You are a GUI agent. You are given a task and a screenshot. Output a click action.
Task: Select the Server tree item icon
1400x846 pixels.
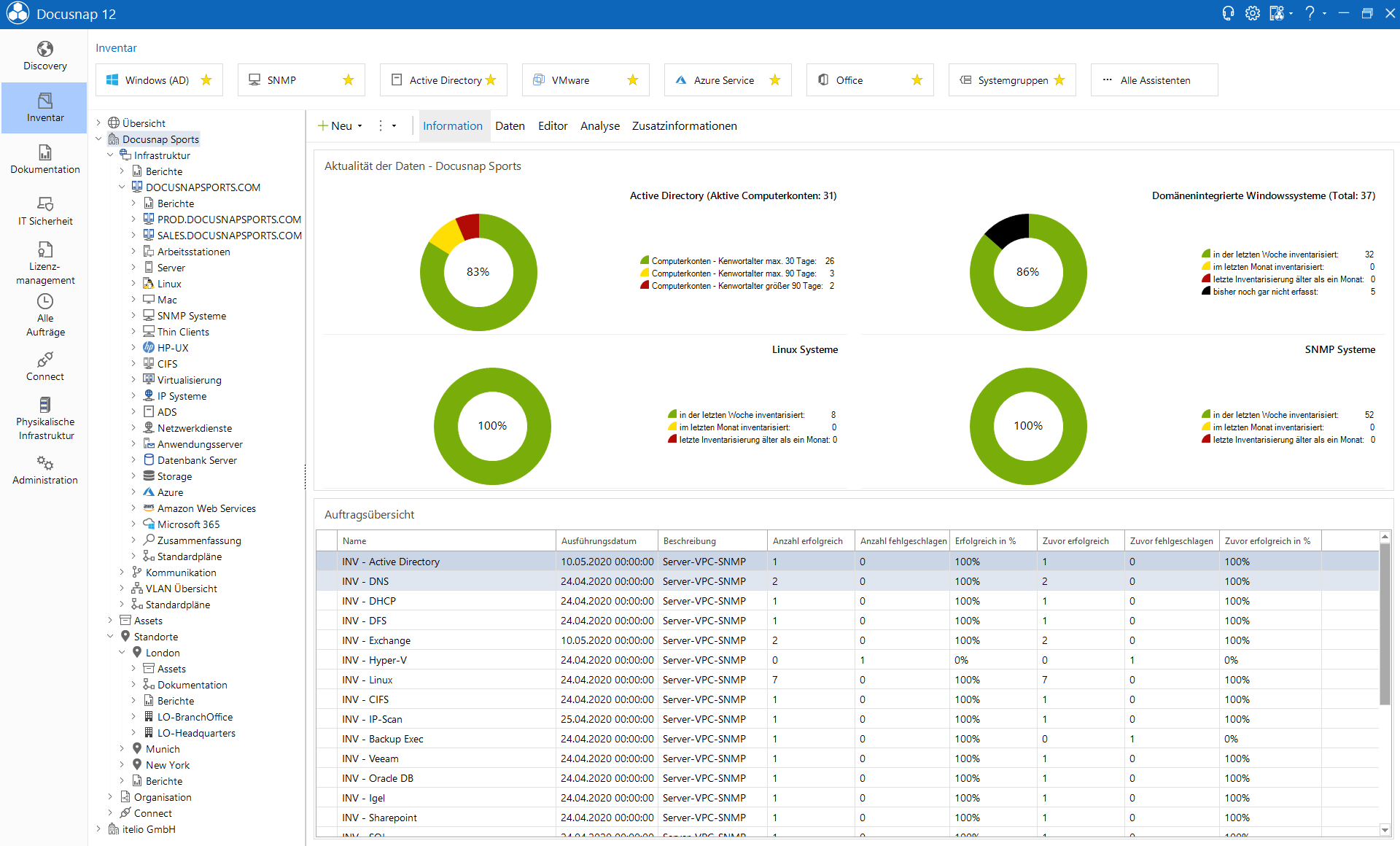coord(149,268)
